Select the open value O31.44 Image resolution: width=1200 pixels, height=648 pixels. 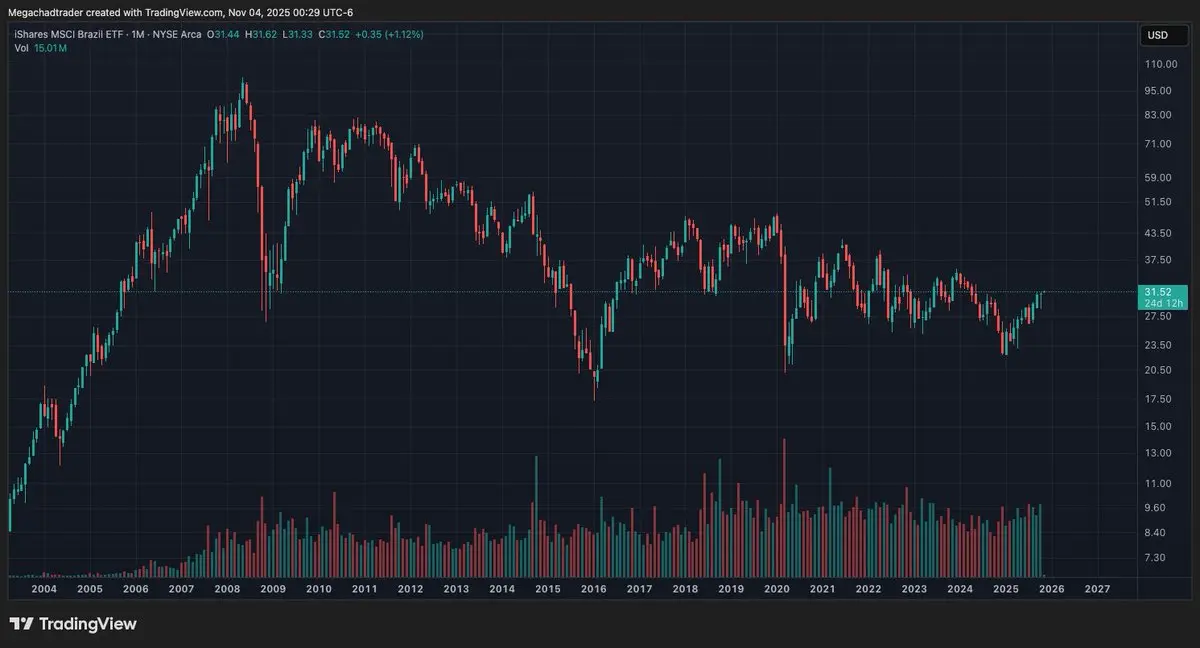pos(224,35)
